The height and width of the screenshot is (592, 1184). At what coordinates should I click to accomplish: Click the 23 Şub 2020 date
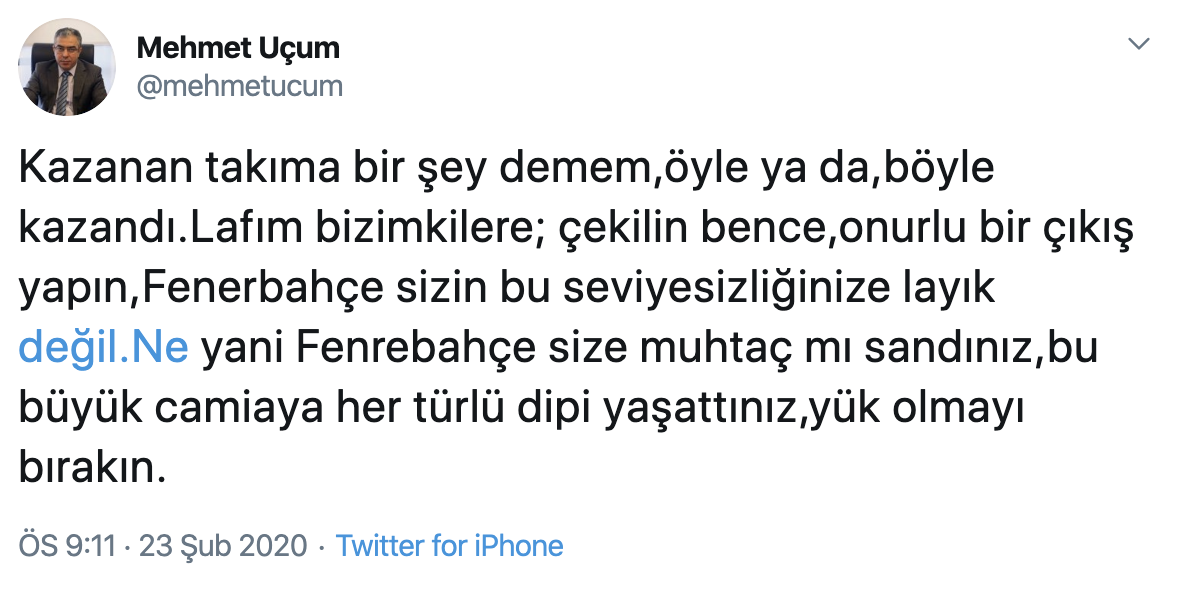222,546
